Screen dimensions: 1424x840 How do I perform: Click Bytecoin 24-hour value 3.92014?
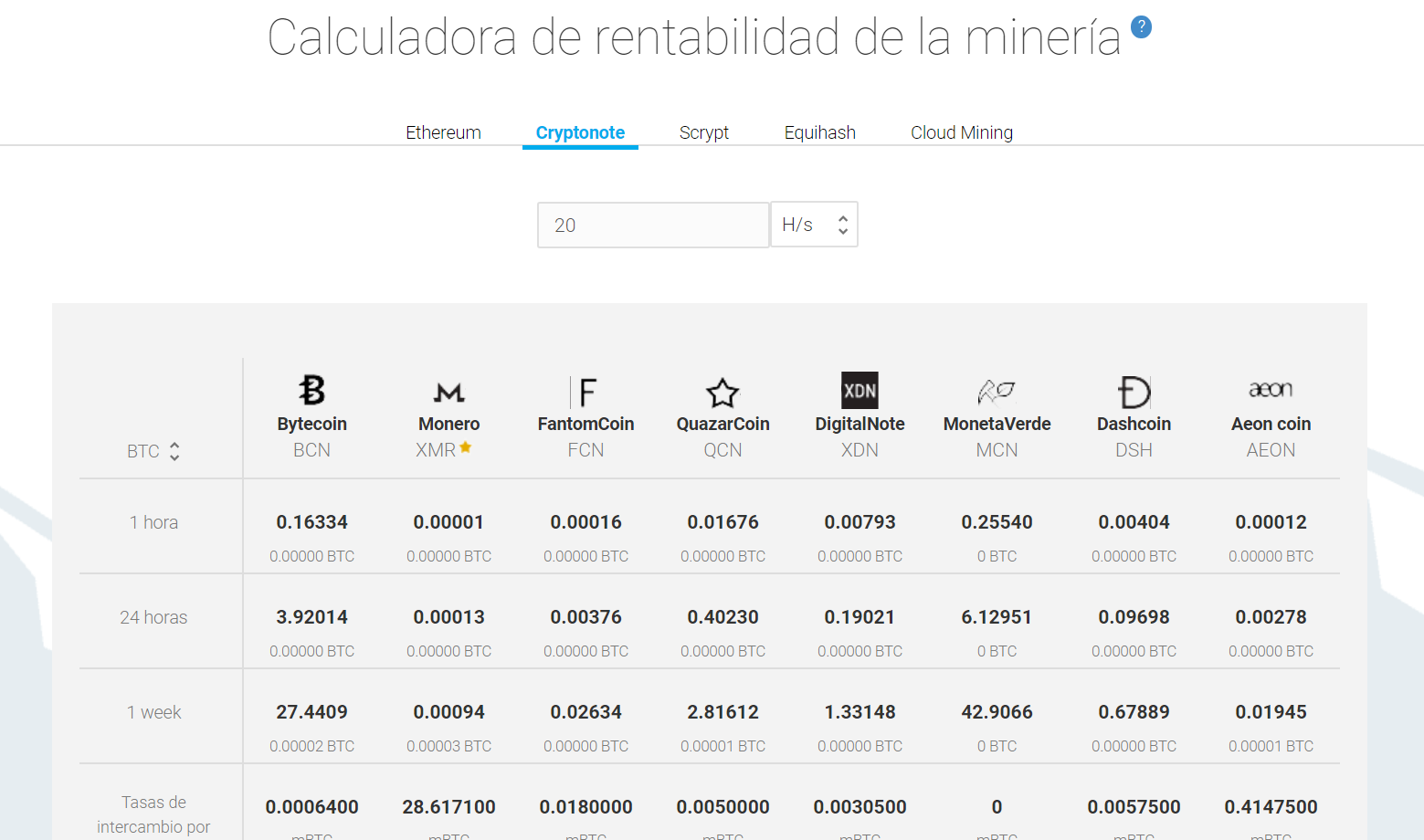tap(312, 617)
